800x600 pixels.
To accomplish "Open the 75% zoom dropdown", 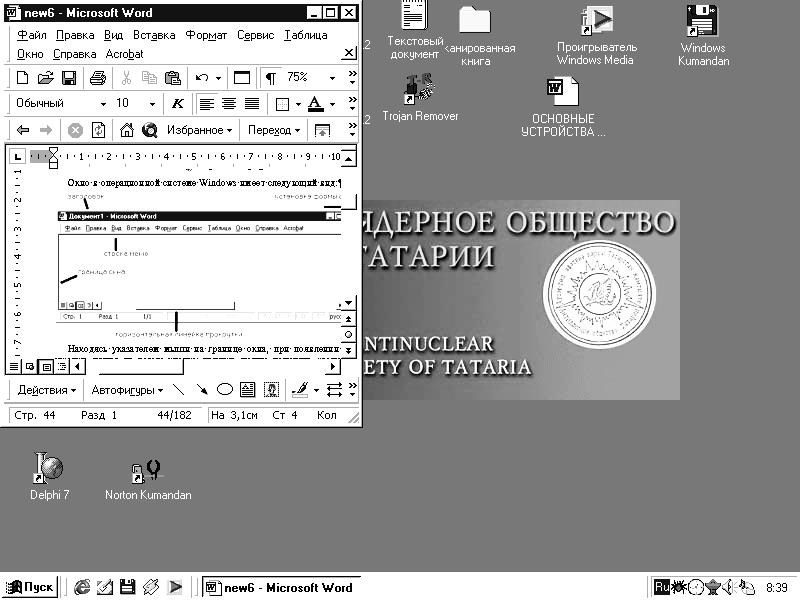I will click(332, 78).
